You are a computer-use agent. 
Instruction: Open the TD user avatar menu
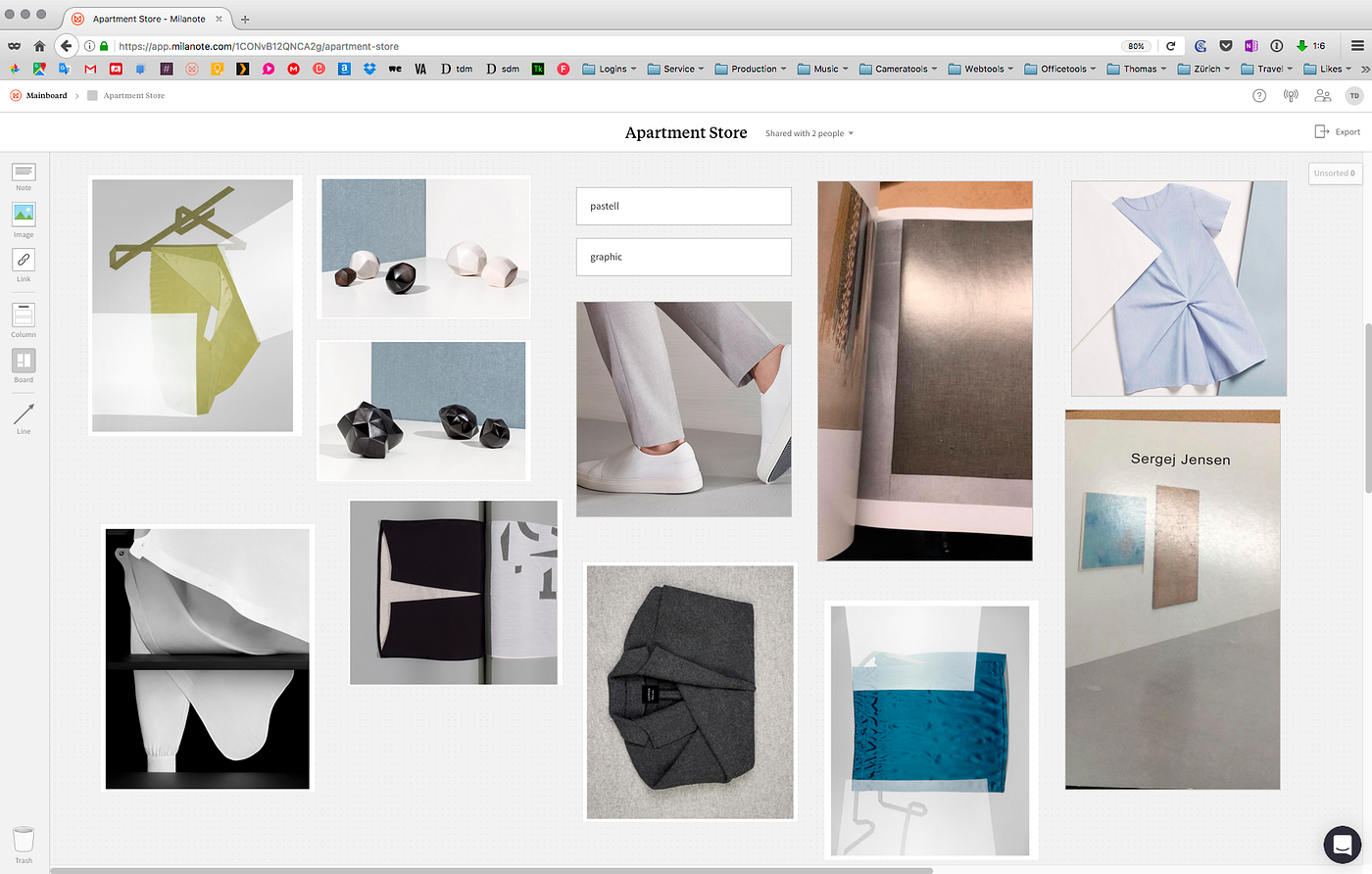(1354, 96)
